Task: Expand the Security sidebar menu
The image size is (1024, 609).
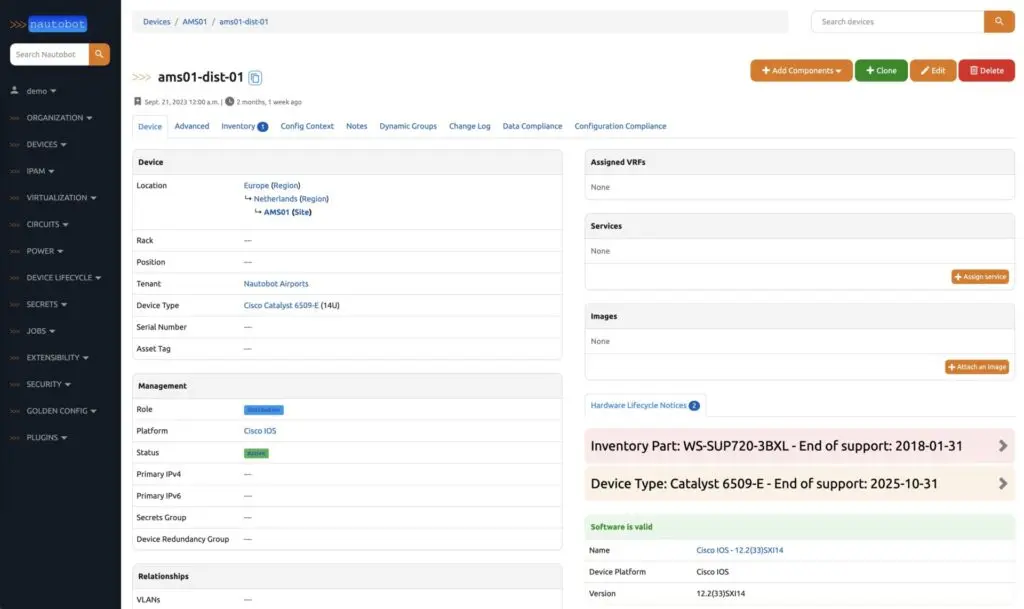Action: coord(48,384)
